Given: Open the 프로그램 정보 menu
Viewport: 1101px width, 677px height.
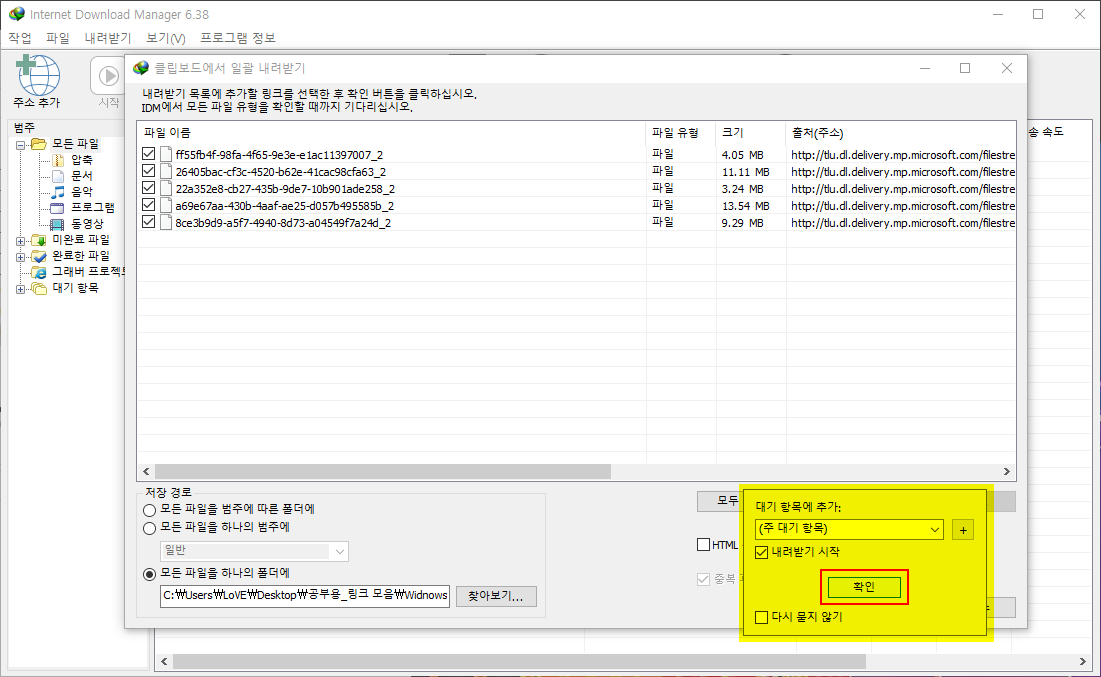Looking at the screenshot, I should pos(238,38).
